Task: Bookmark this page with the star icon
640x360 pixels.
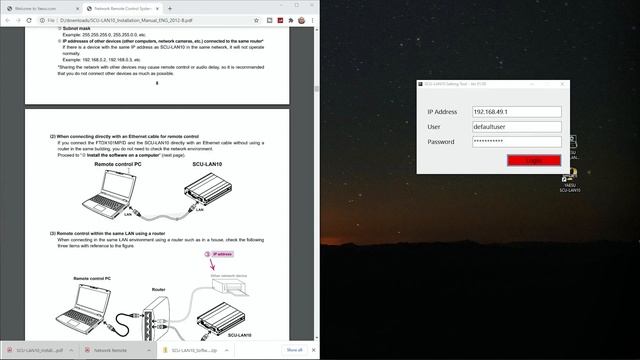Action: pos(256,20)
